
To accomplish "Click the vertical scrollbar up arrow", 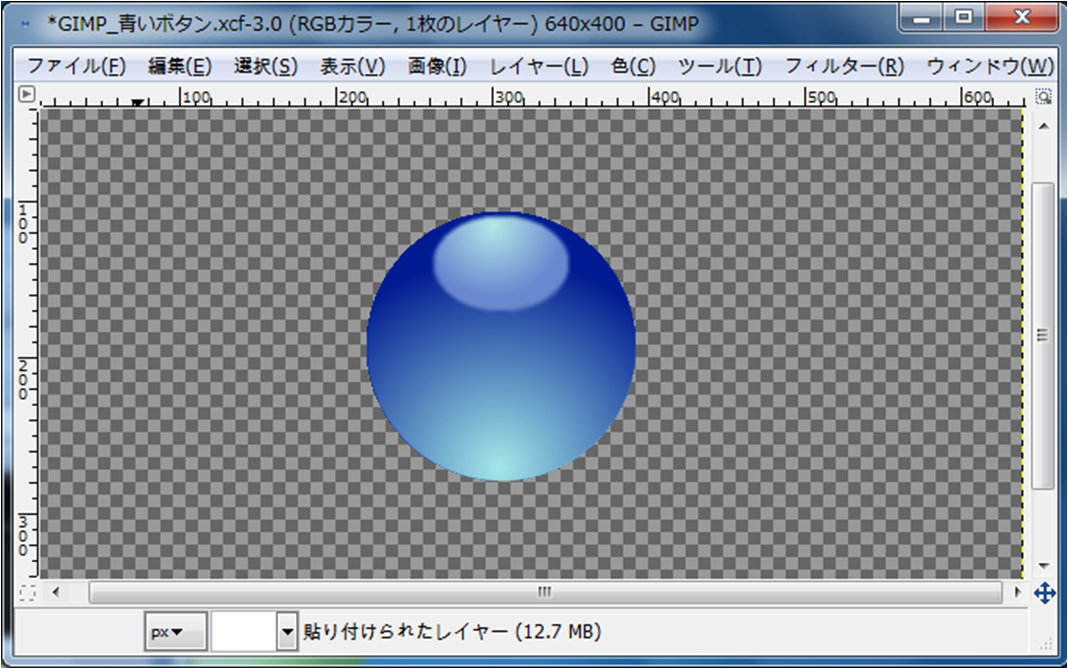I will [x=1043, y=126].
